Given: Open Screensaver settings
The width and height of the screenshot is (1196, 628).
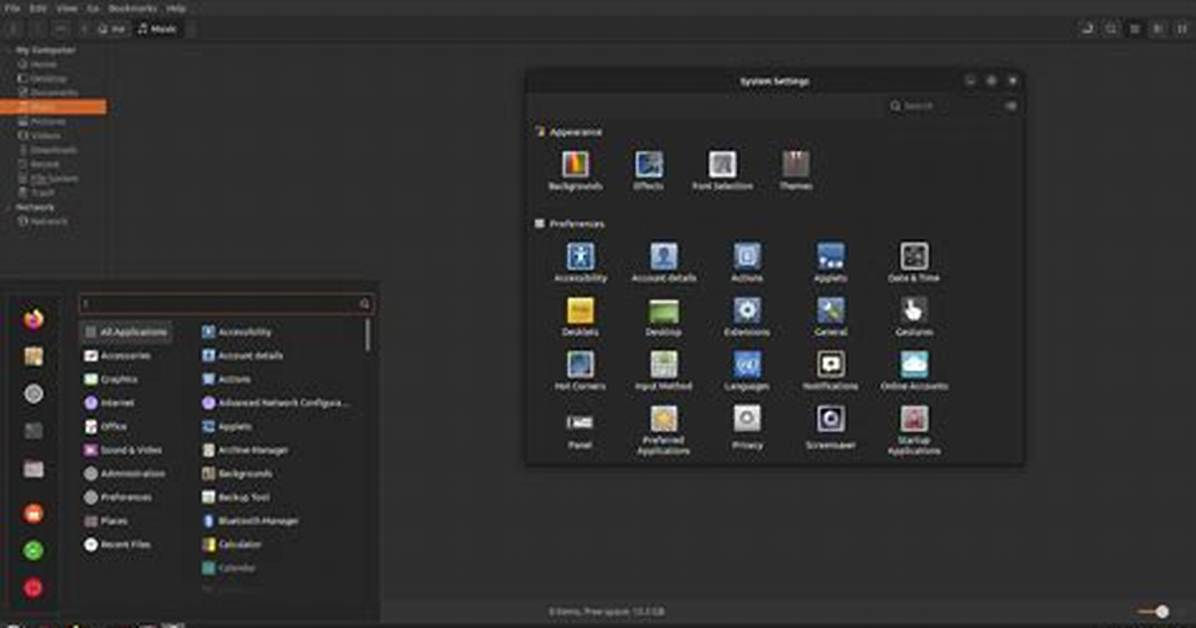Looking at the screenshot, I should (831, 427).
